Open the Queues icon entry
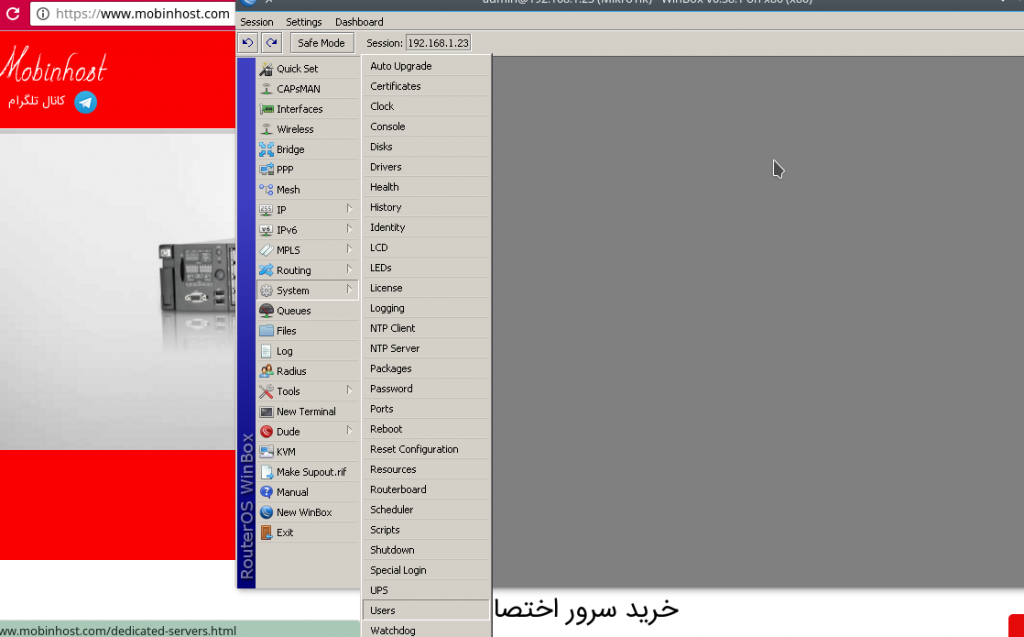The image size is (1024, 637). point(266,311)
